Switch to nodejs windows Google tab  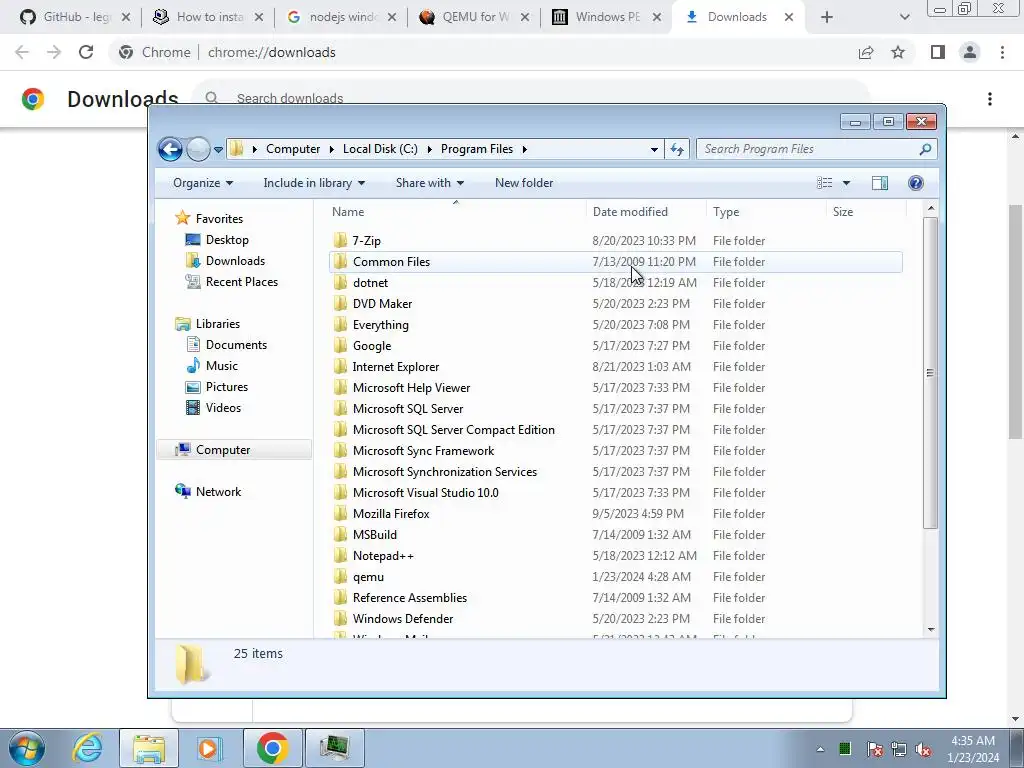click(x=342, y=17)
